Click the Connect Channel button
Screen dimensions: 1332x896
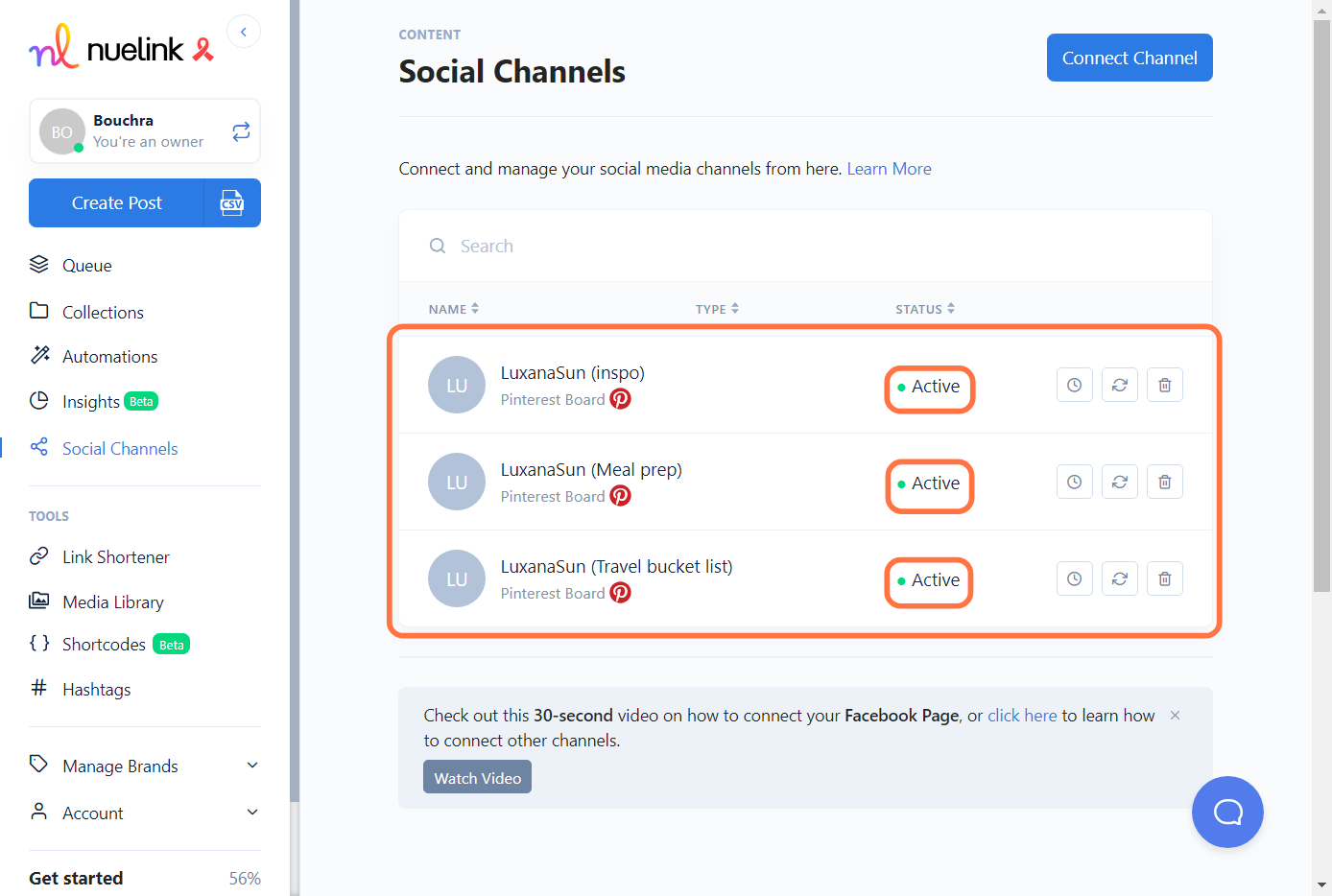pyautogui.click(x=1129, y=58)
